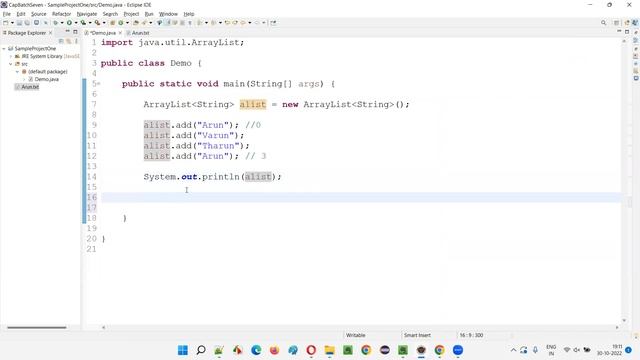Screen dimensions: 640x360
Task: Switch to the Demo.java editor tab
Action: tap(102, 33)
